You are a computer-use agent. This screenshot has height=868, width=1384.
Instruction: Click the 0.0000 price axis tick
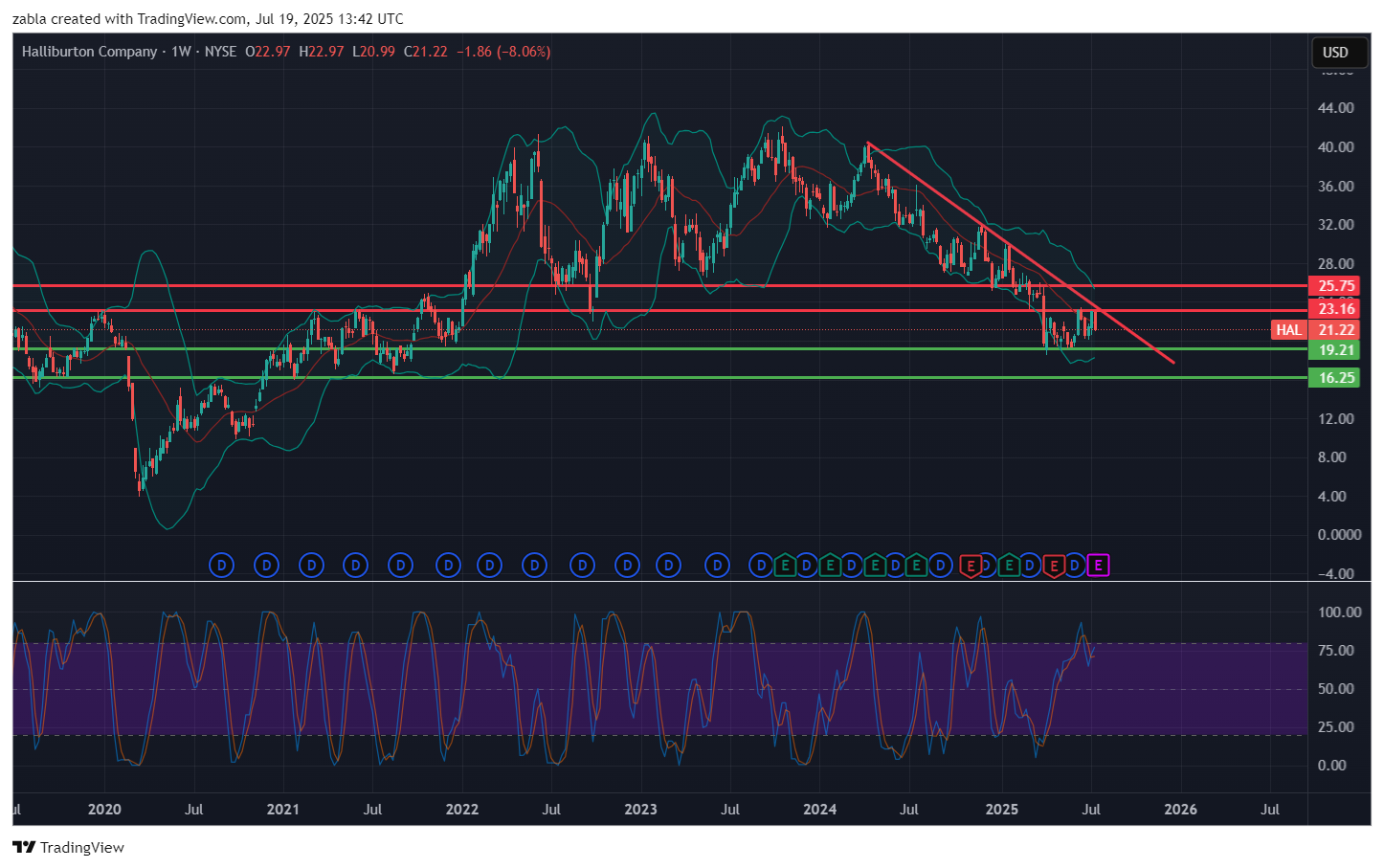click(x=1339, y=535)
